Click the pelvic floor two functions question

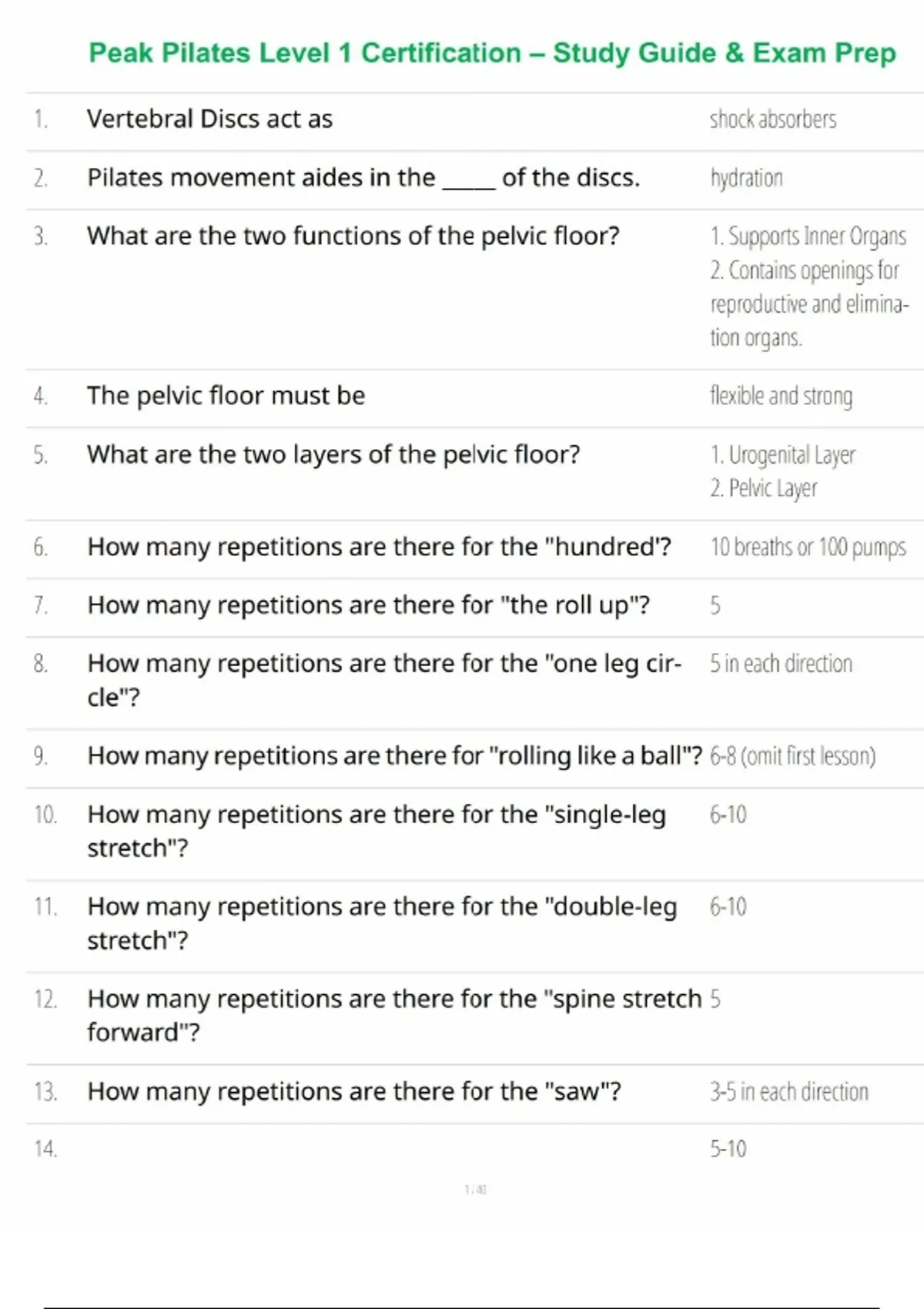click(353, 236)
